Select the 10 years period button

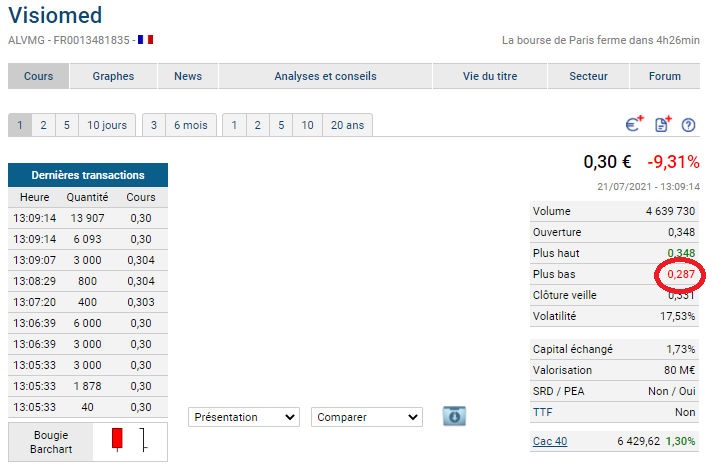pyautogui.click(x=307, y=125)
